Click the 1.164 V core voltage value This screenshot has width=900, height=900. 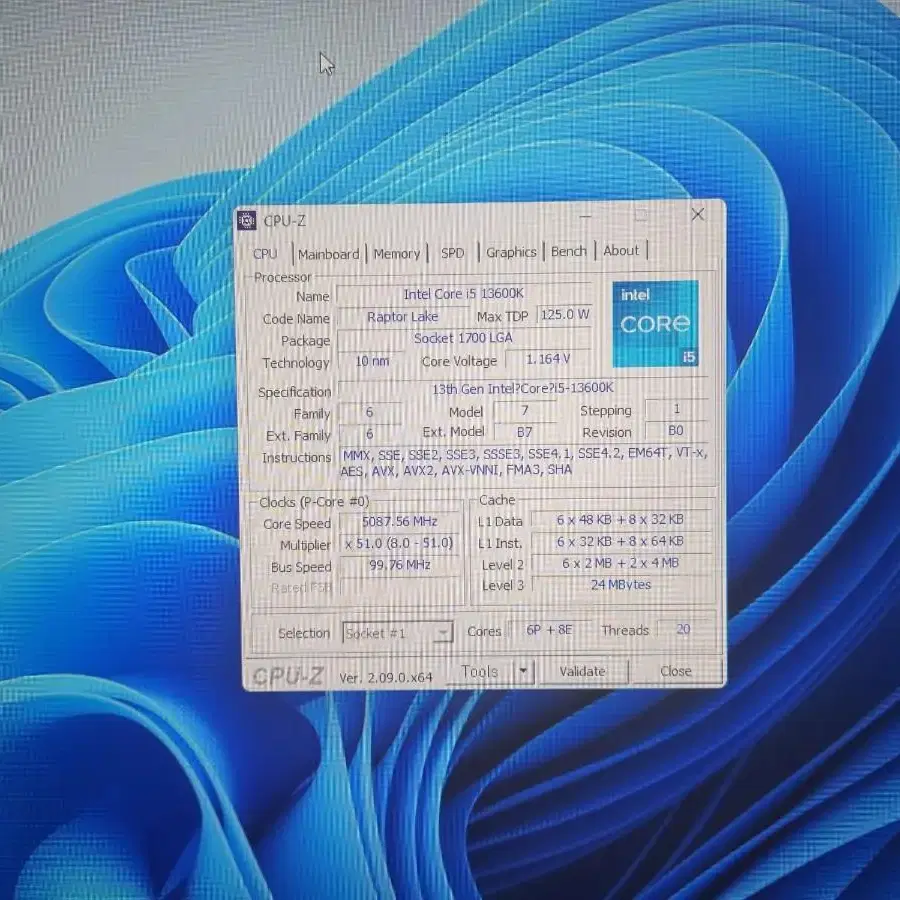(x=548, y=359)
